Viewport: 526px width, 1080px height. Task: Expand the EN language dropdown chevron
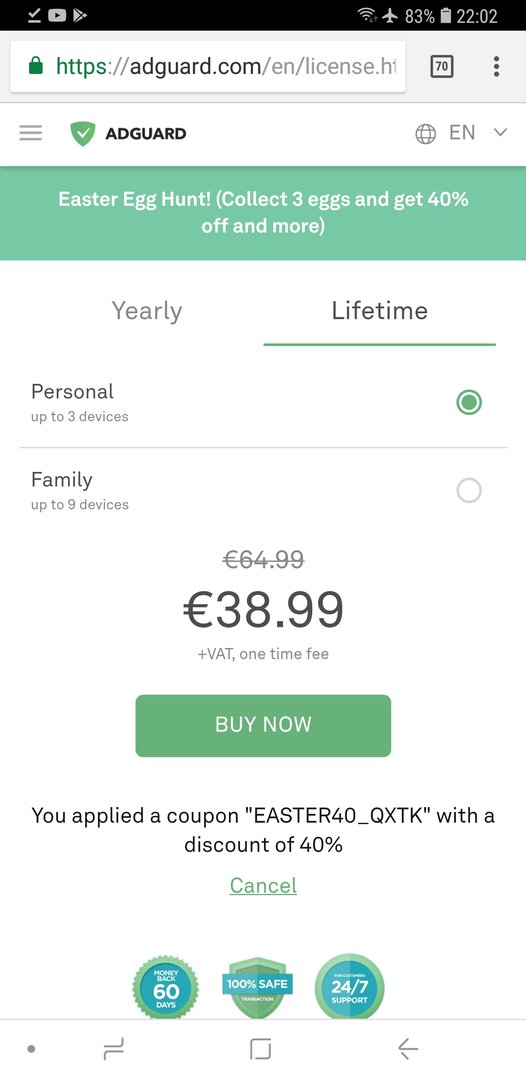501,132
